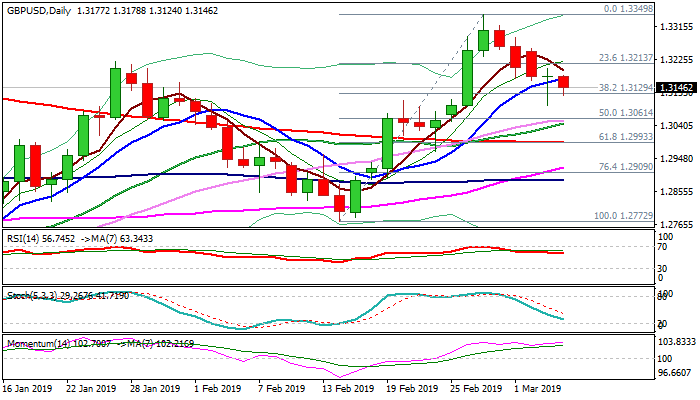Select the 1 Feb 2019 date marker
This screenshot has width=700, height=400.
216,388
